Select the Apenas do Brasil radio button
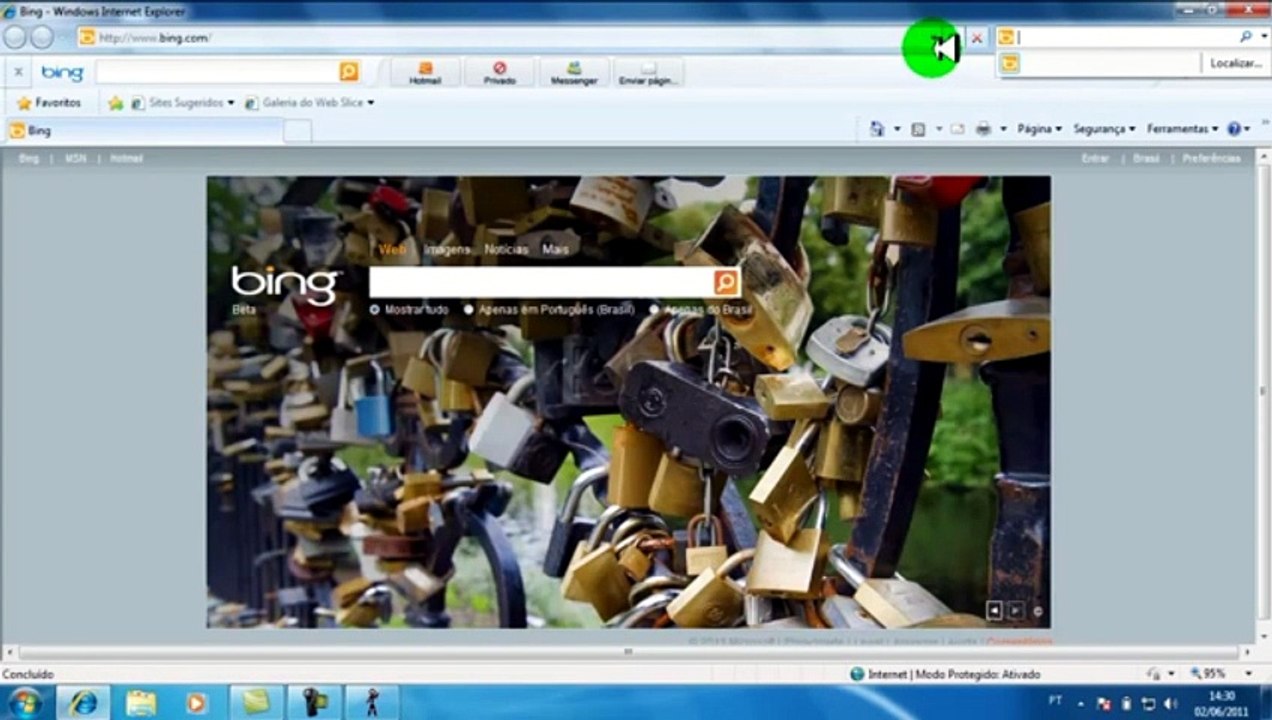This screenshot has width=1272, height=720. coord(654,310)
